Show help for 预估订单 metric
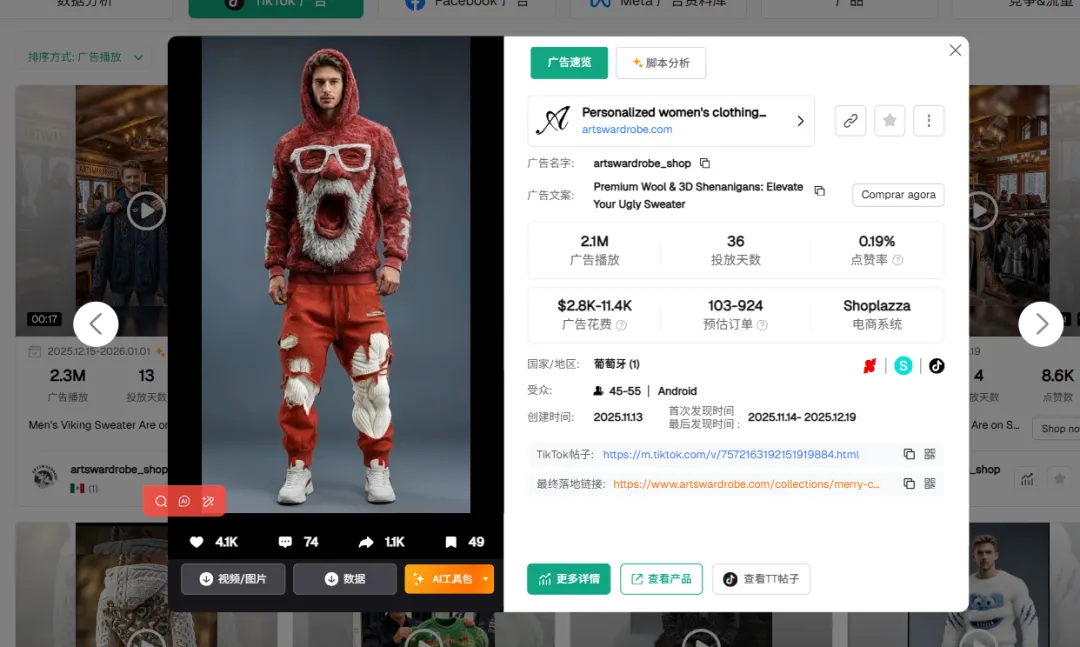Viewport: 1080px width, 647px height. [762, 325]
